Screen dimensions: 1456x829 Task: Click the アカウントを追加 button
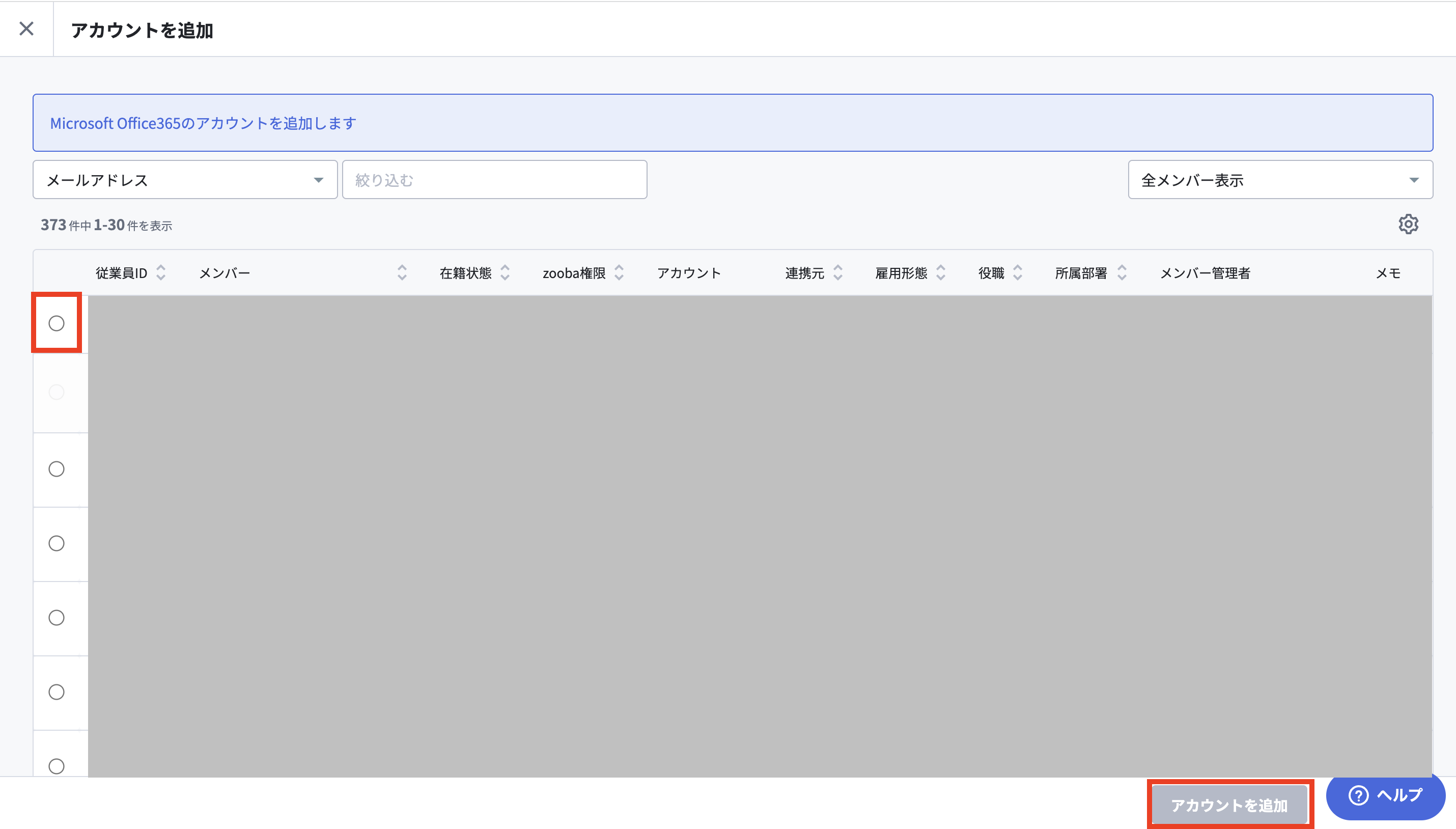coord(1229,805)
